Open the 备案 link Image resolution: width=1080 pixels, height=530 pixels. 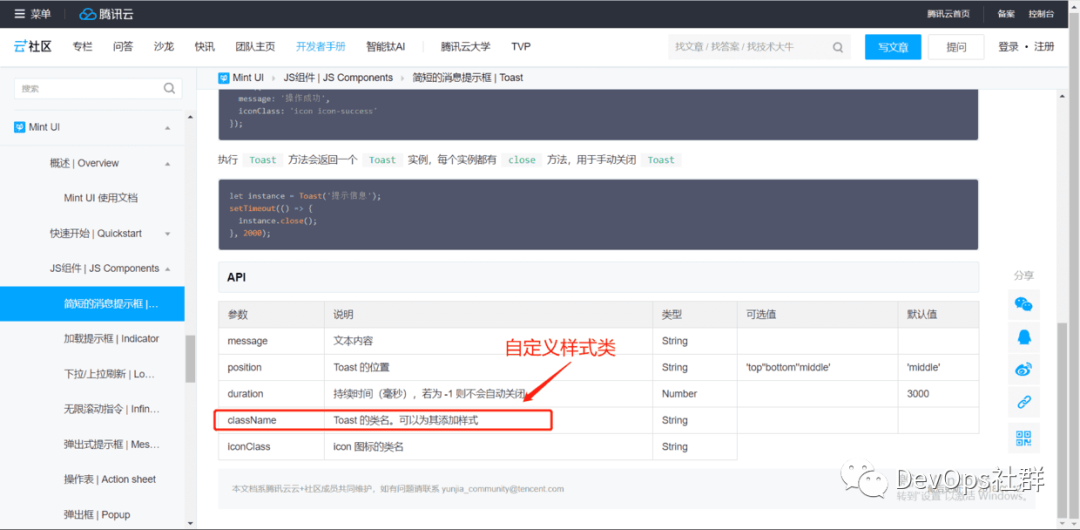pos(1006,14)
